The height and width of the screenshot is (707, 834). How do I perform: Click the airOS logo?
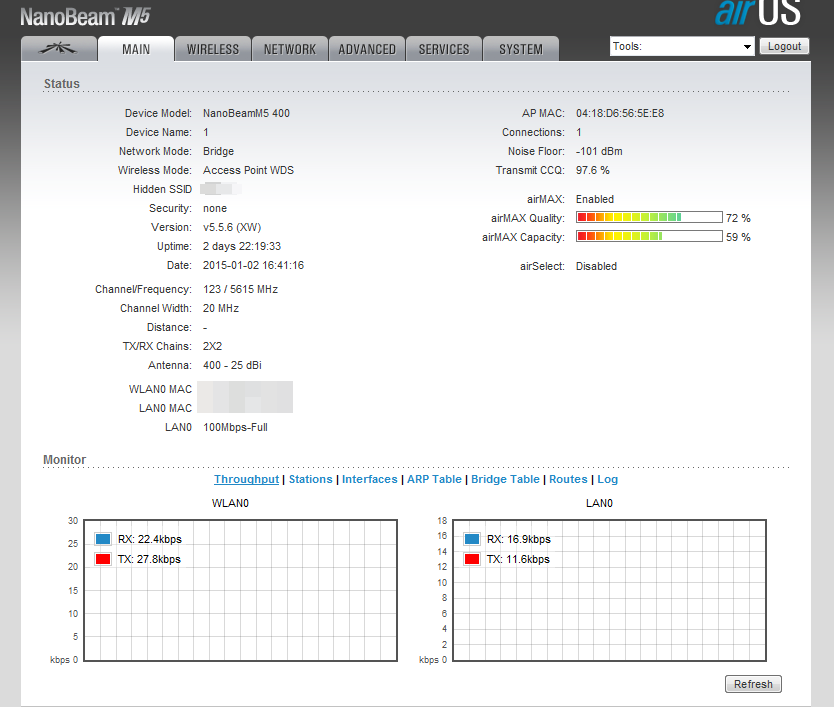pyautogui.click(x=757, y=13)
